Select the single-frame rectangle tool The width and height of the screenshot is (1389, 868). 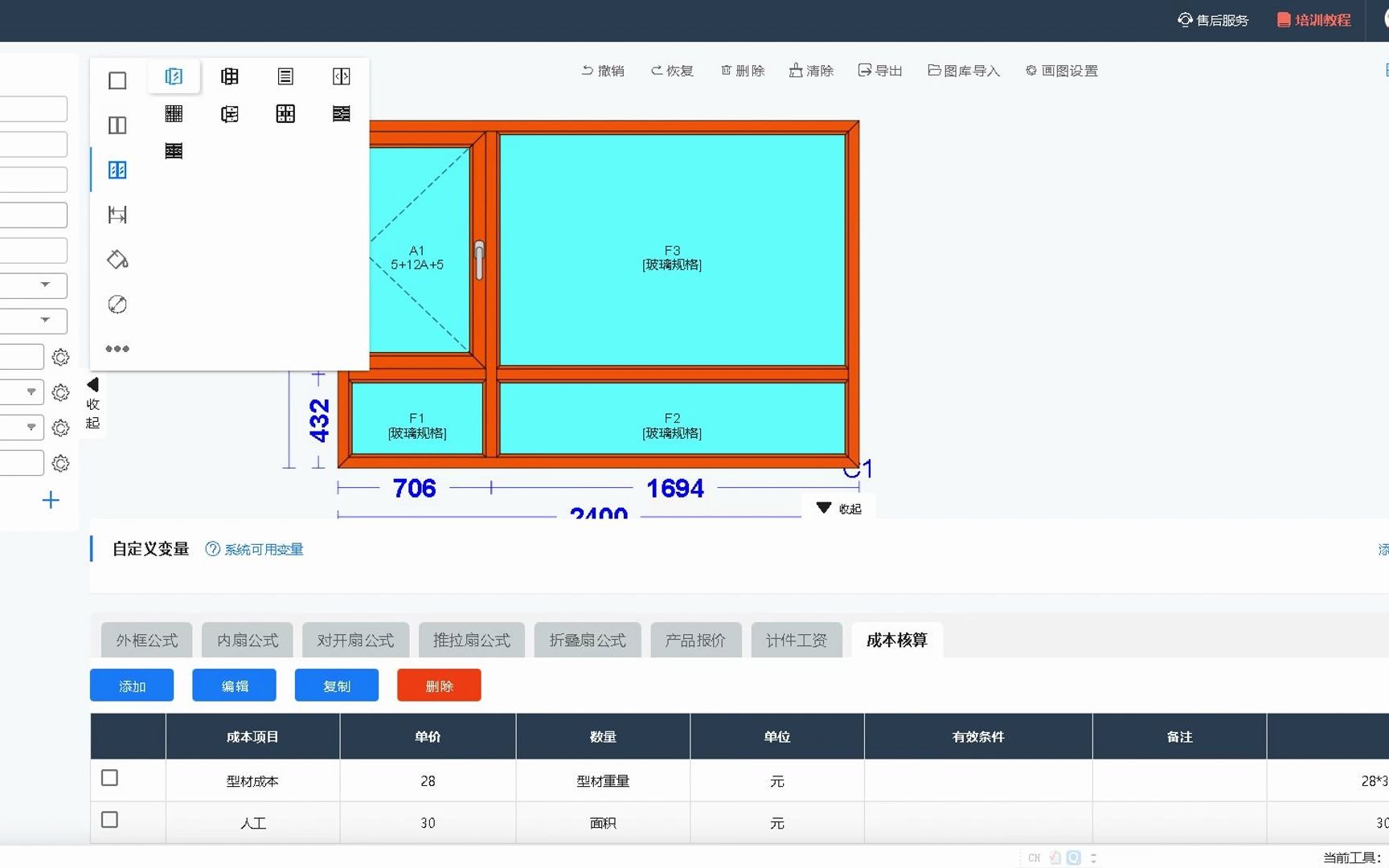[117, 80]
